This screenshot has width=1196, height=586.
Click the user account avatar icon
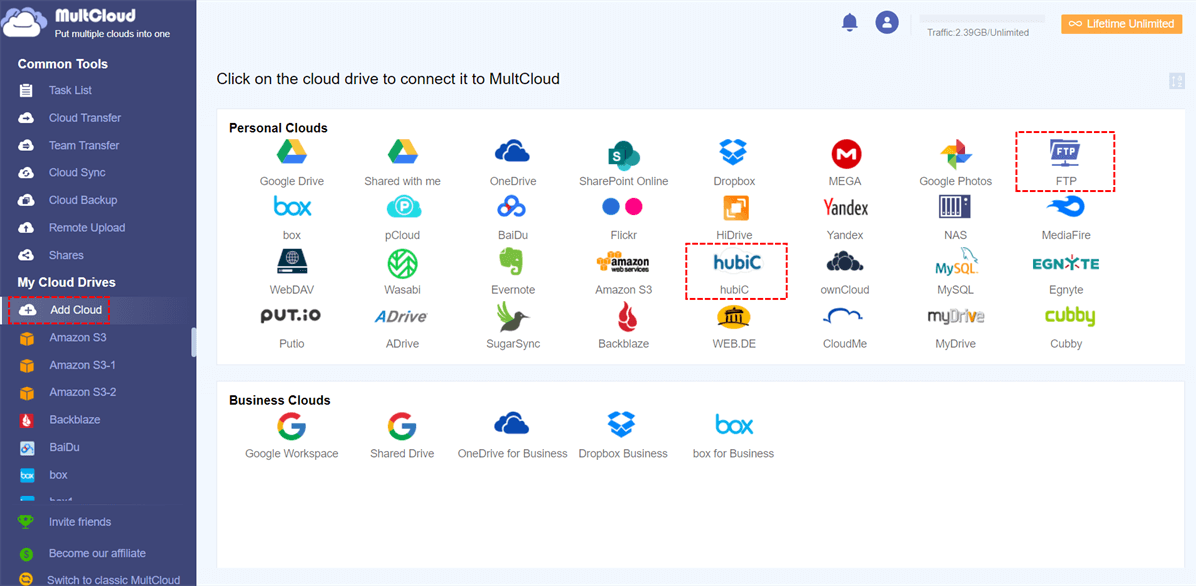click(887, 22)
